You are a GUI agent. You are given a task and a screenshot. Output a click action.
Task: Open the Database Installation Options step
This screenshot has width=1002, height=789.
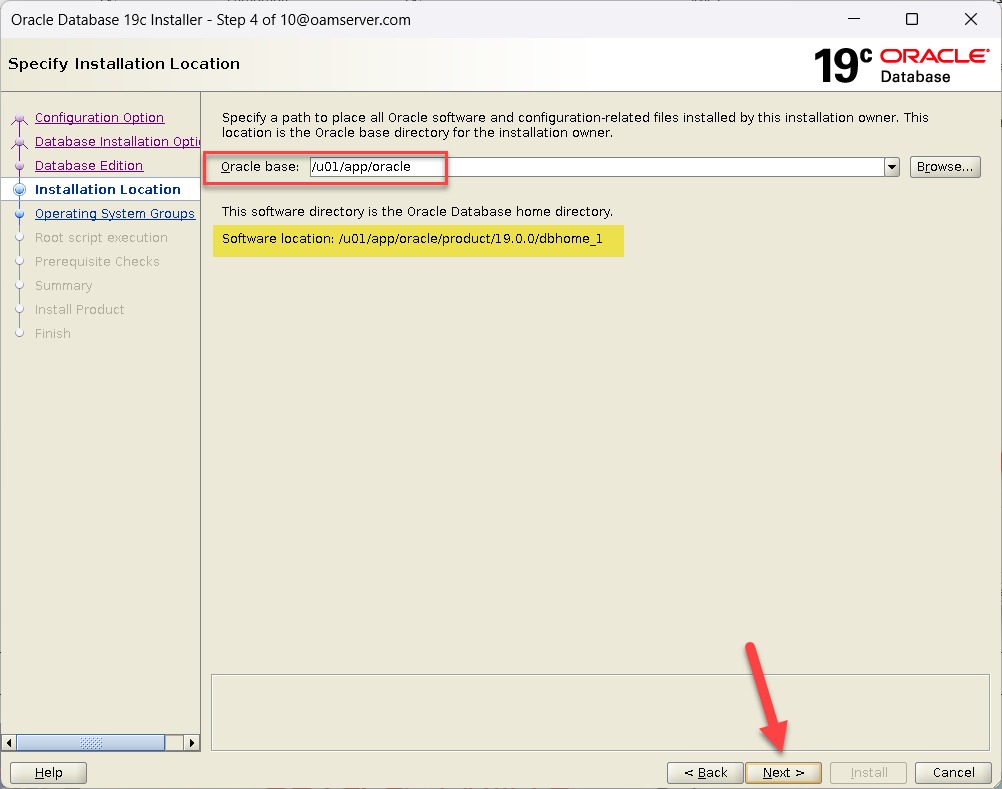[117, 142]
